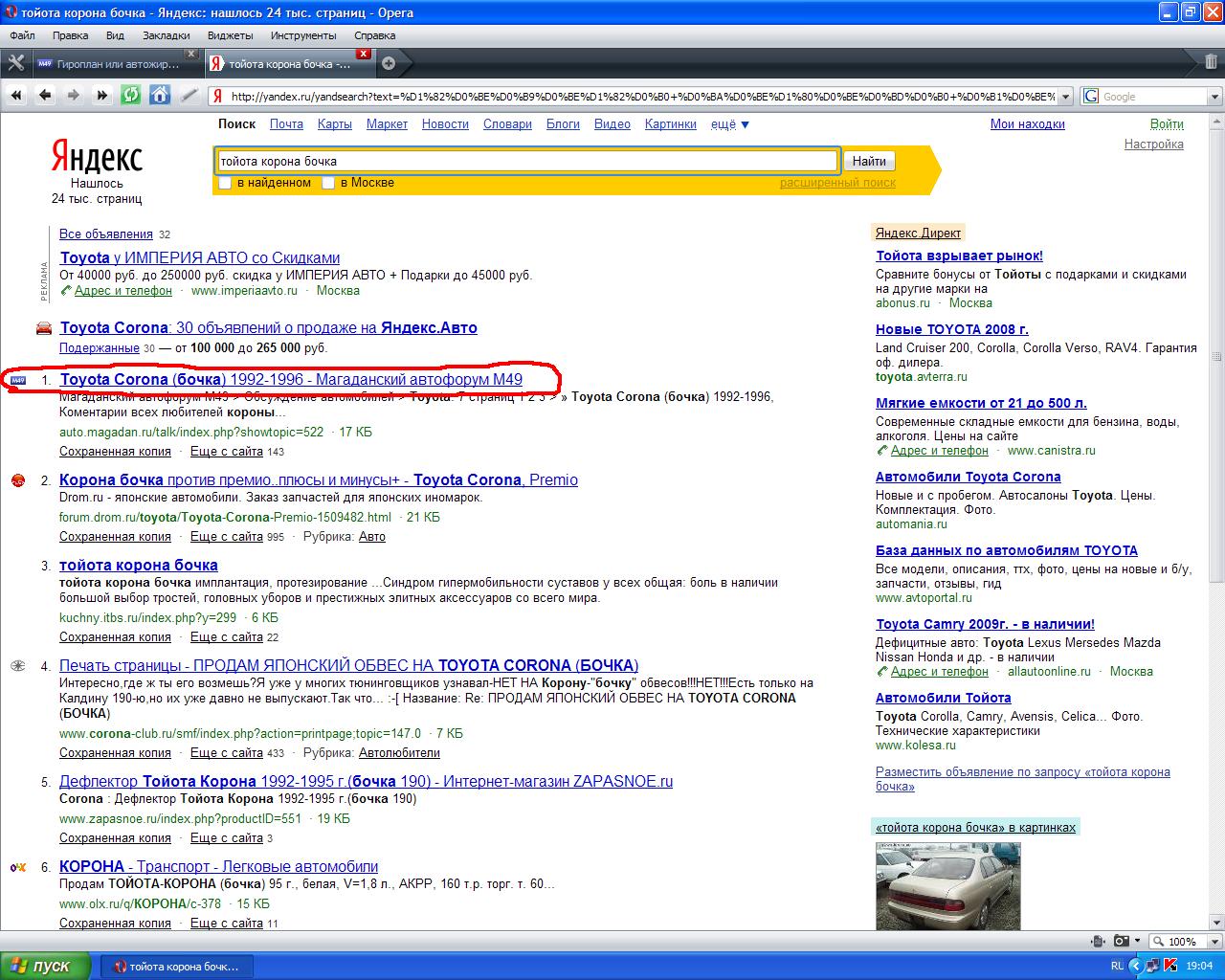1225x980 pixels.
Task: Open Kaspersky antivirus tray icon
Action: 1170,966
